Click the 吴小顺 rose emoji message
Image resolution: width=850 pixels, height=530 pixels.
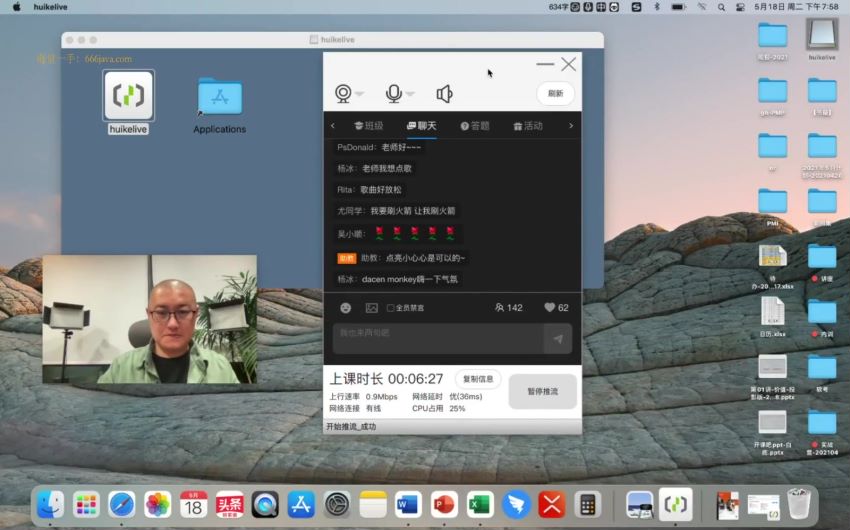click(396, 234)
